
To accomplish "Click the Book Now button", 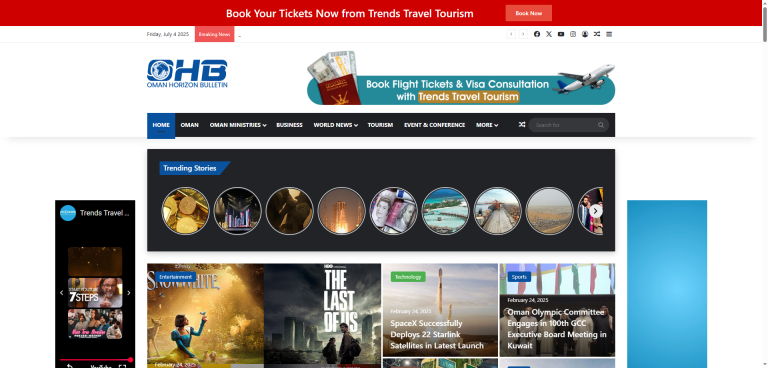I will (528, 13).
